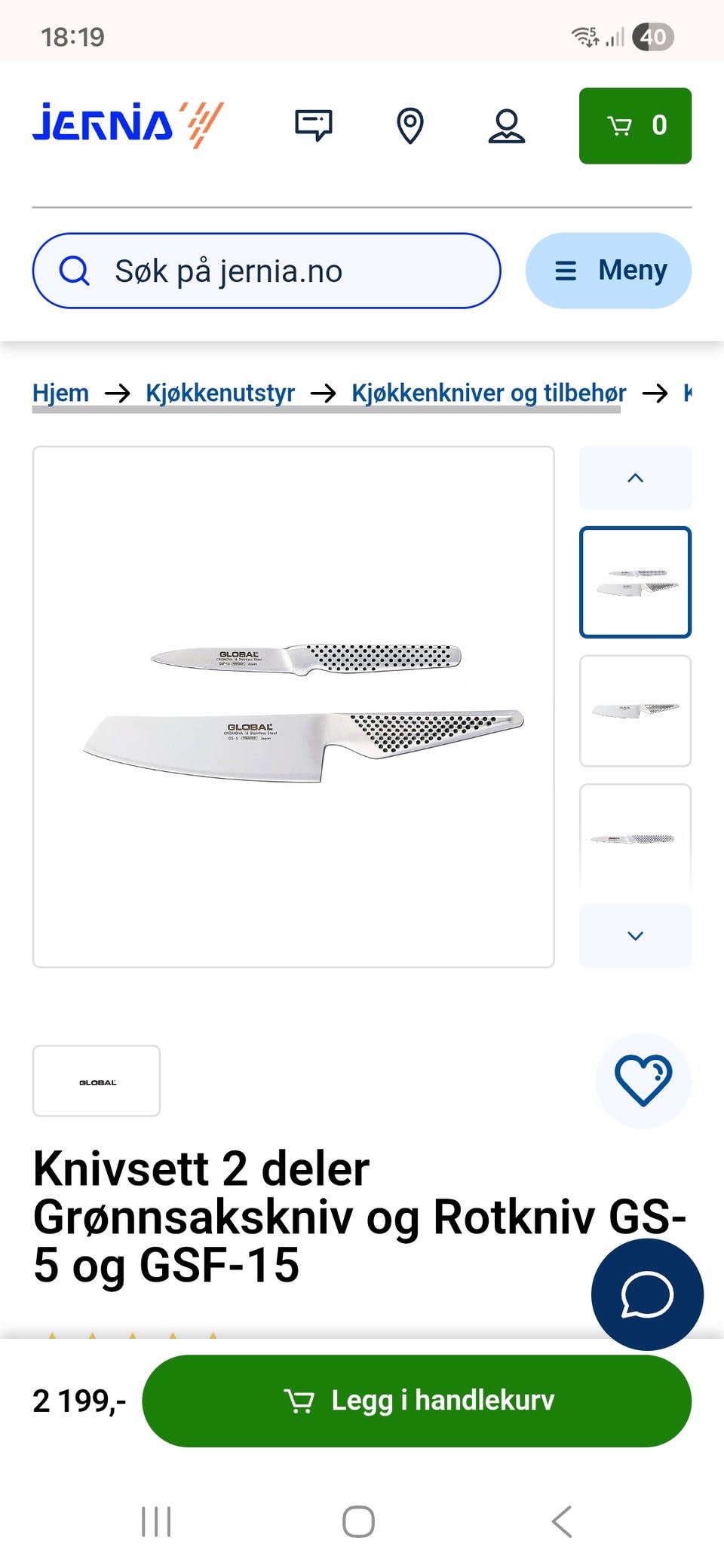The image size is (724, 1568).
Task: Go to Hjem breadcrumb link
Action: (60, 393)
